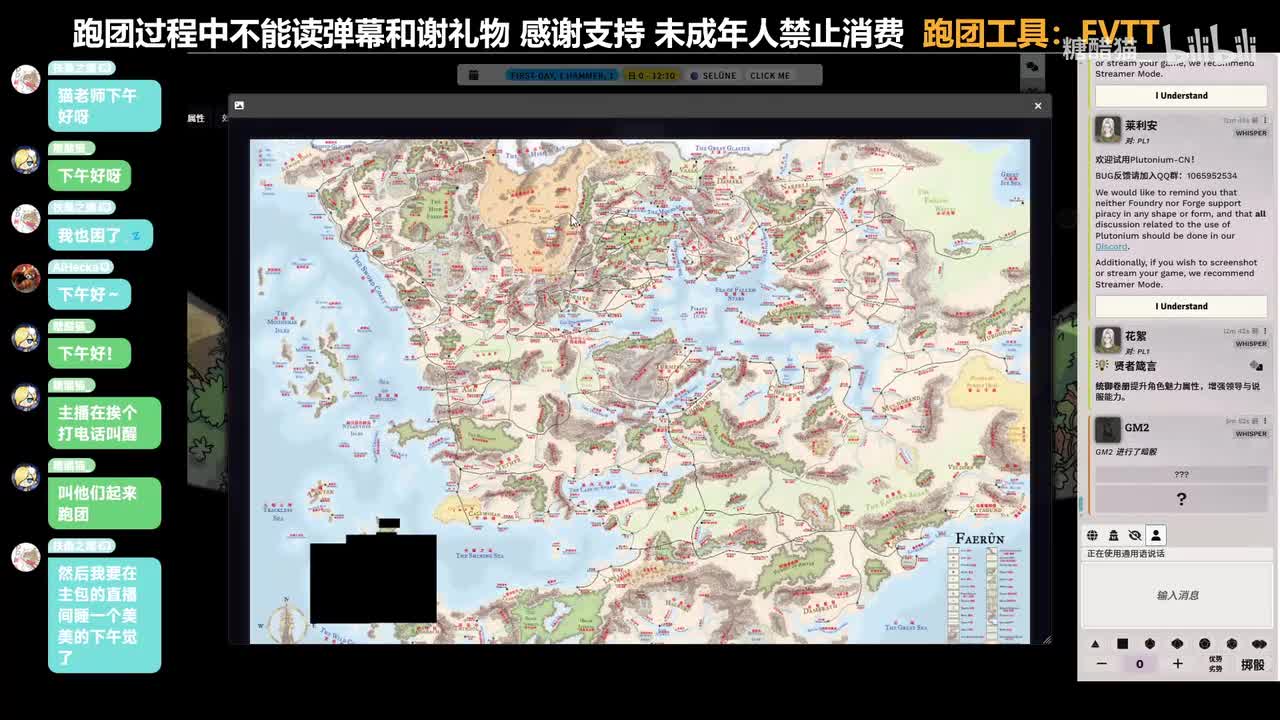Click the 正在使用通用语说话 language status

[x=1126, y=553]
